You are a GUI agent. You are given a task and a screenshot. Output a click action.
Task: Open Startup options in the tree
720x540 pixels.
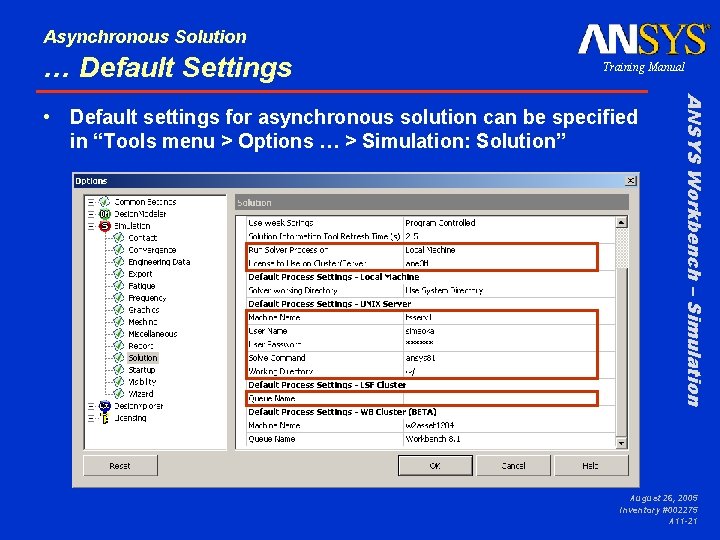(x=141, y=369)
